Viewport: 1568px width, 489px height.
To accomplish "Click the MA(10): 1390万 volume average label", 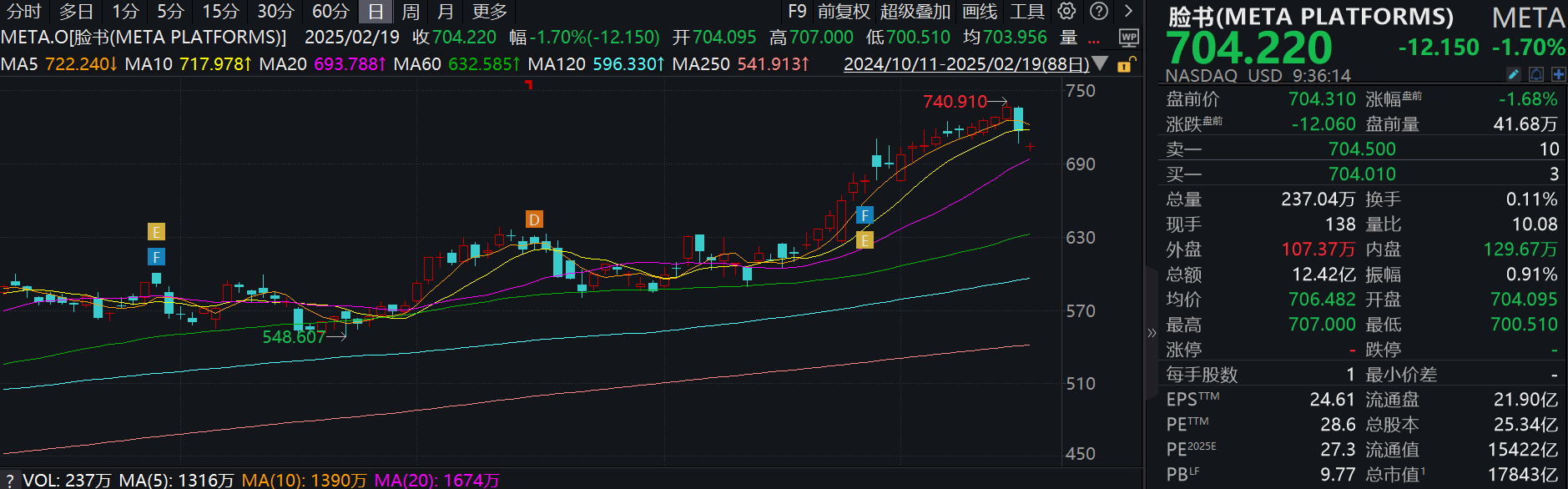I will 304,481.
